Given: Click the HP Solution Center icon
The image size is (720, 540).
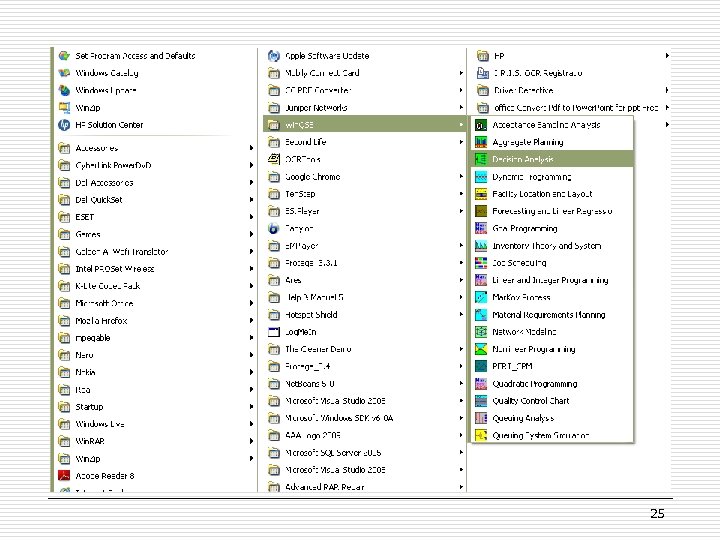Looking at the screenshot, I should [64, 125].
